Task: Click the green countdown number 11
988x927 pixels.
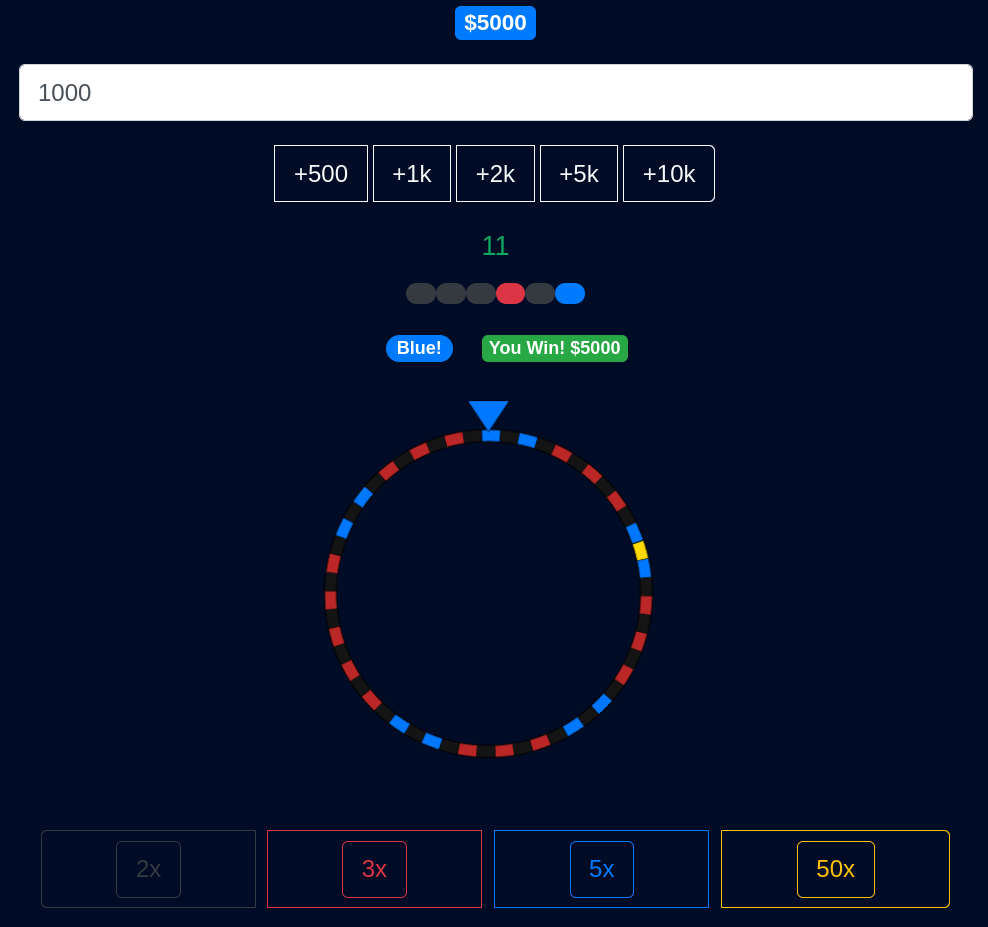Action: point(495,246)
